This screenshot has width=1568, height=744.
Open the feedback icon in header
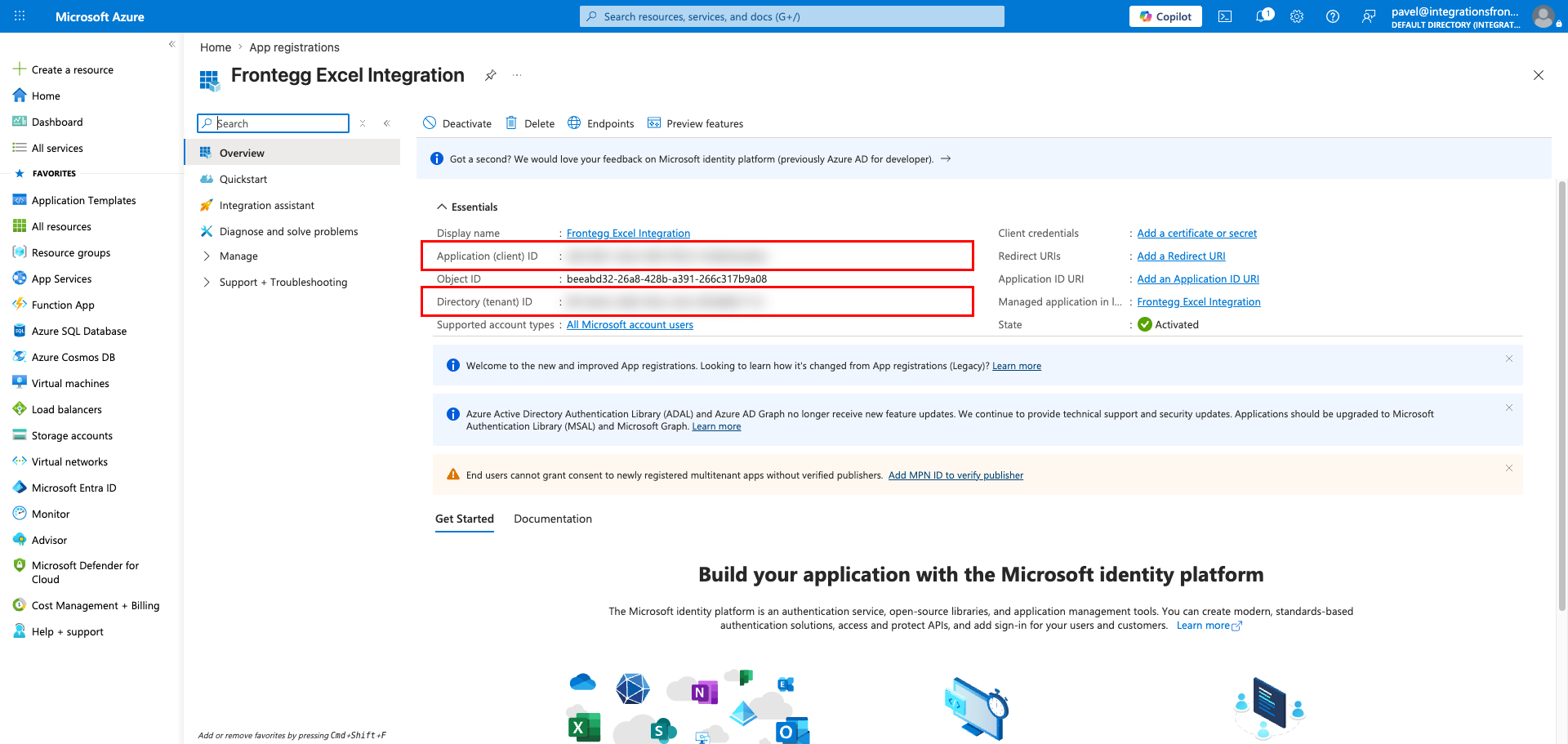[x=1369, y=16]
